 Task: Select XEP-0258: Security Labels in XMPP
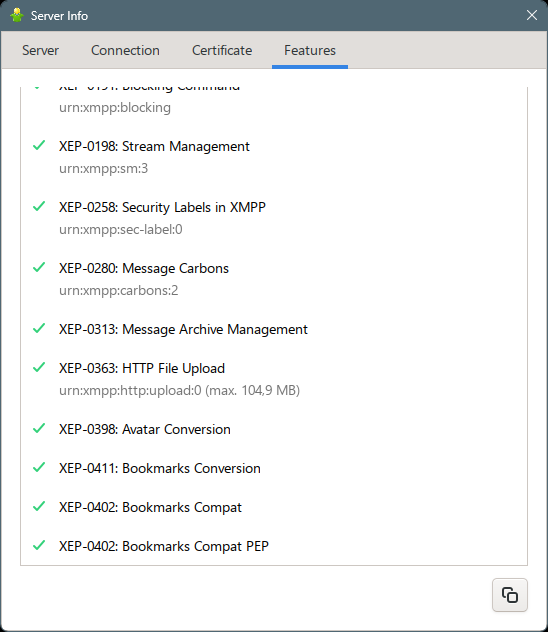[x=162, y=207]
